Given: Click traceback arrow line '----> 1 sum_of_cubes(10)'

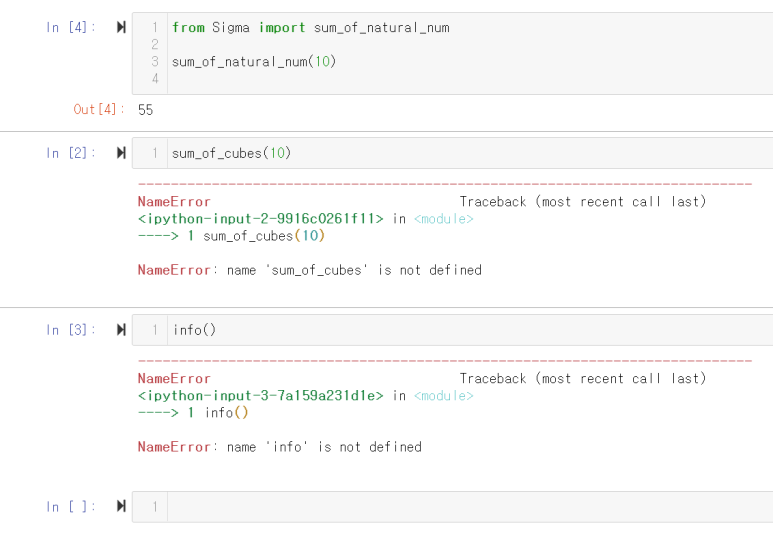Looking at the screenshot, I should (x=231, y=236).
